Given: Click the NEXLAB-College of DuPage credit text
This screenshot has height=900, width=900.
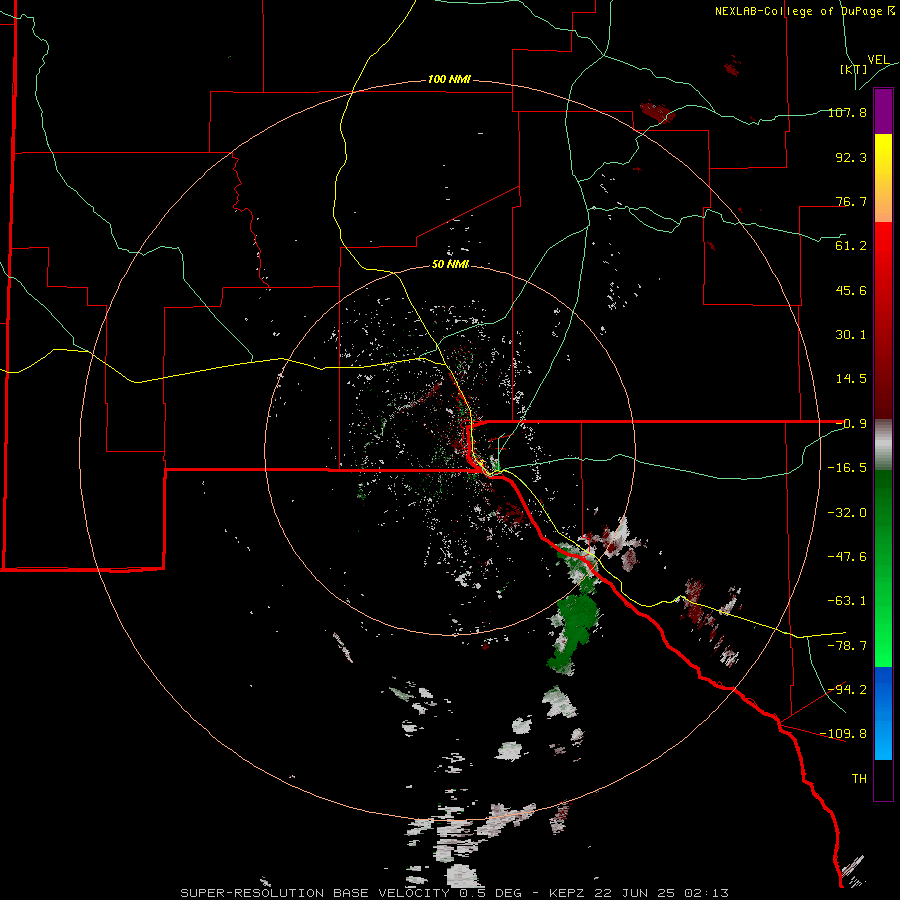Looking at the screenshot, I should pyautogui.click(x=805, y=11).
